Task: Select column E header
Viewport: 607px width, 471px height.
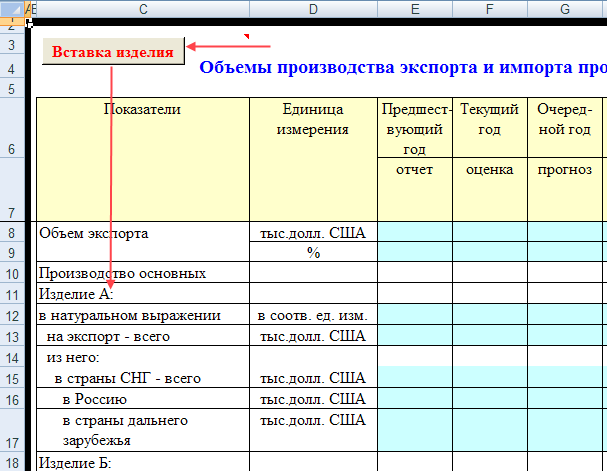Action: 415,9
